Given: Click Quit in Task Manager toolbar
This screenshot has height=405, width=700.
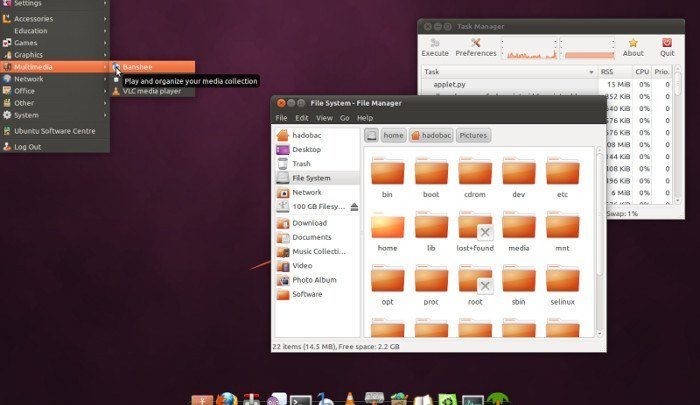Looking at the screenshot, I should pyautogui.click(x=667, y=48).
